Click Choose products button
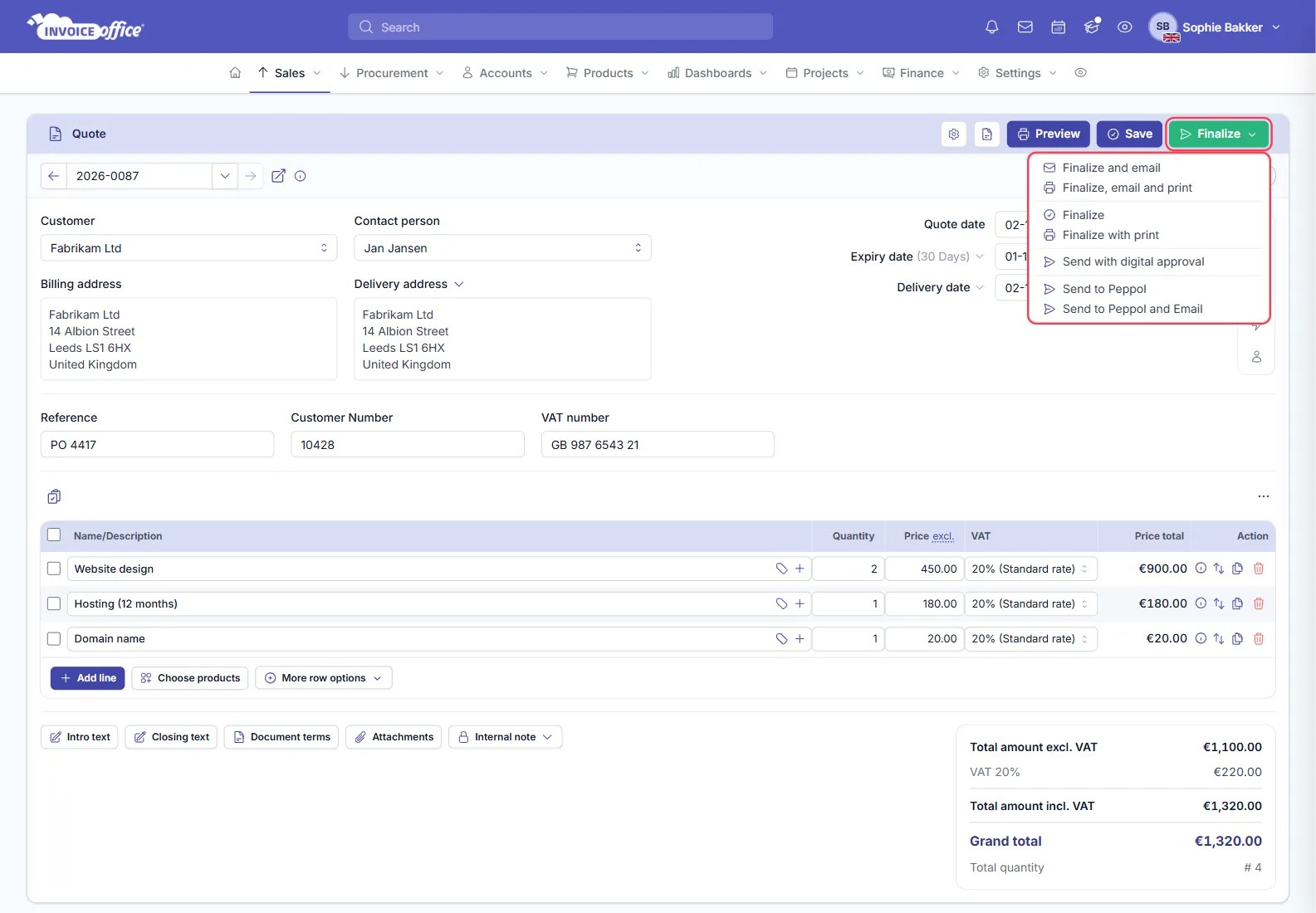The image size is (1316, 913). click(x=190, y=678)
